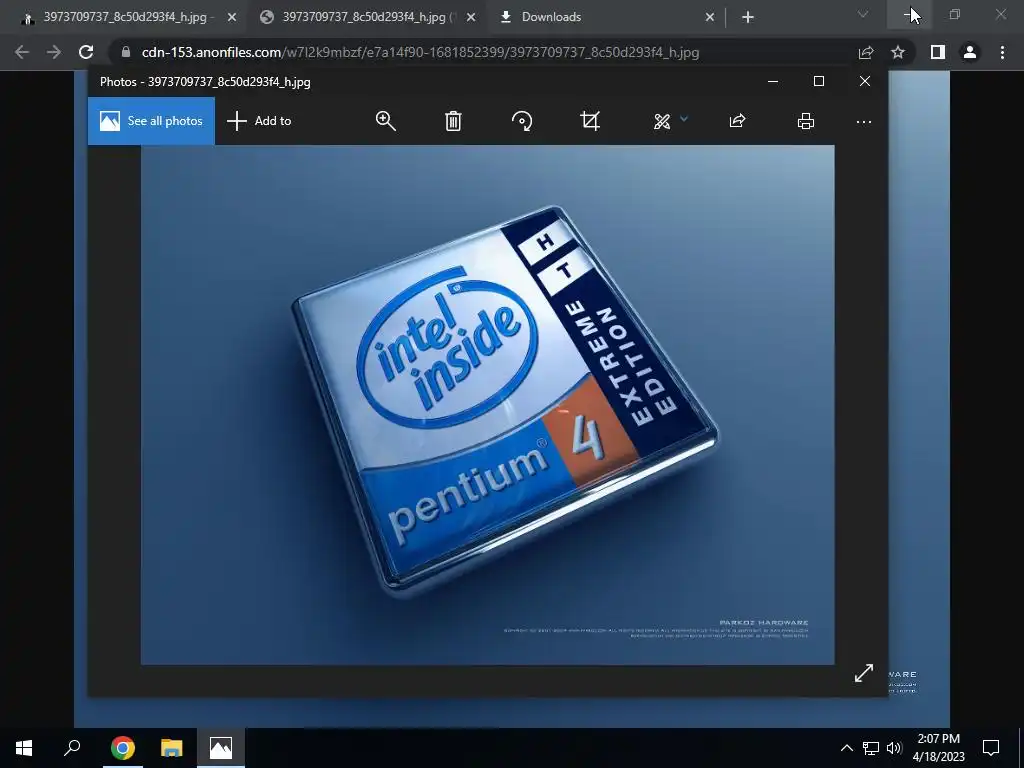This screenshot has width=1024, height=768.
Task: Share the photo via Photos share icon
Action: pyautogui.click(x=737, y=121)
